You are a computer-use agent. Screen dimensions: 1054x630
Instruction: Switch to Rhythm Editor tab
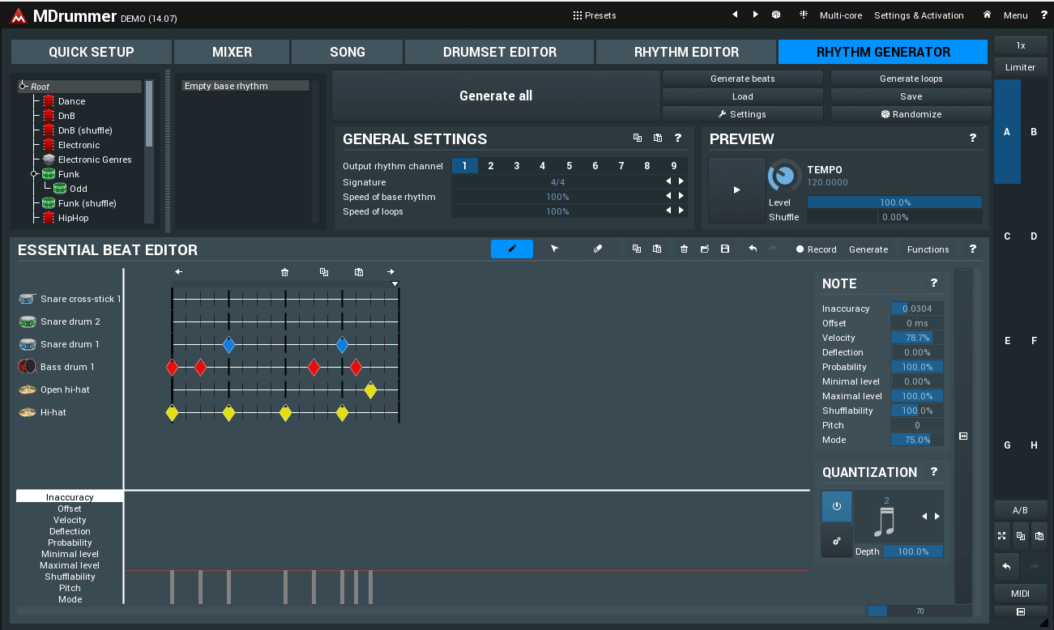[x=686, y=52]
